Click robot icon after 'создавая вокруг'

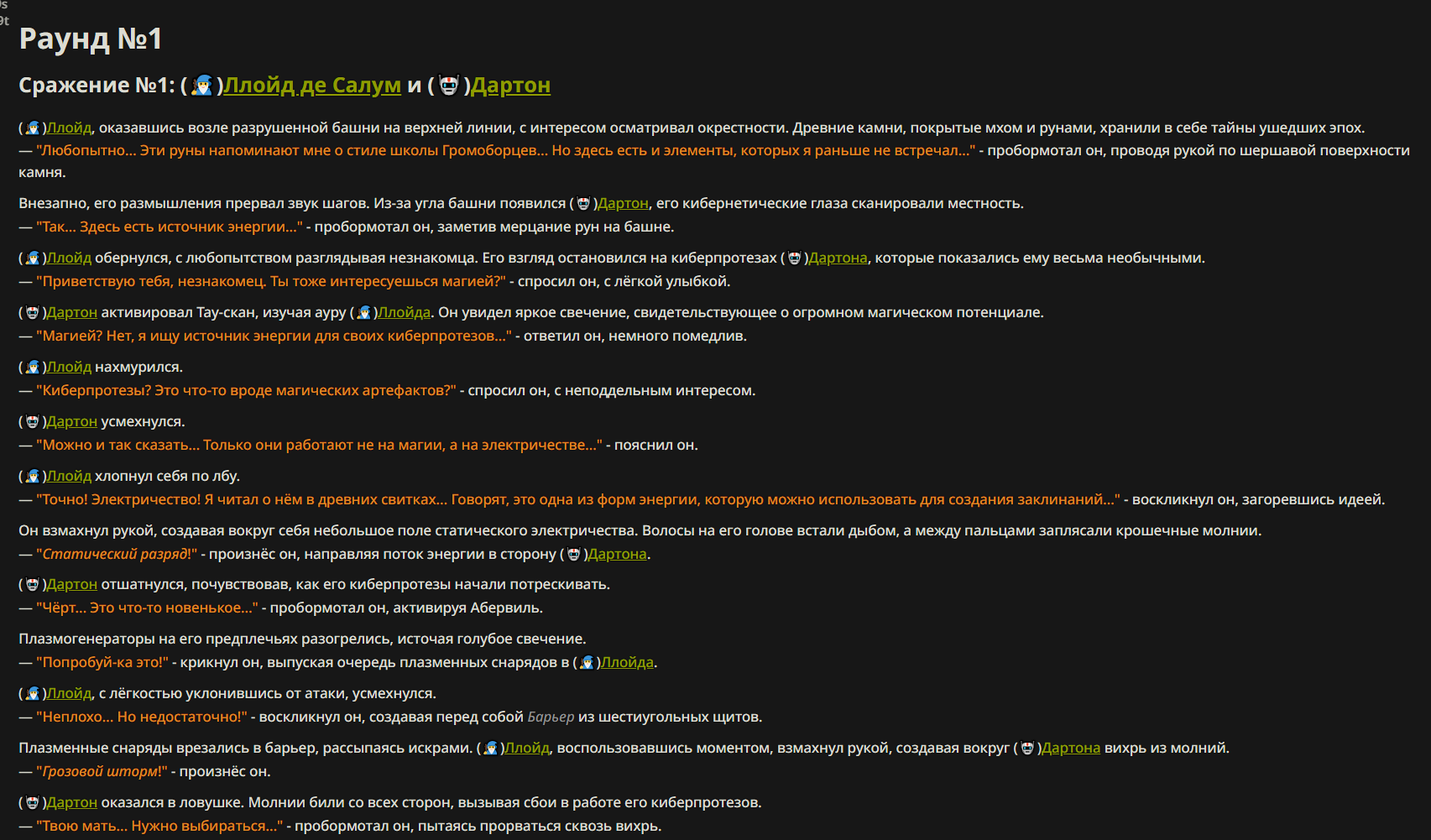tap(1028, 748)
